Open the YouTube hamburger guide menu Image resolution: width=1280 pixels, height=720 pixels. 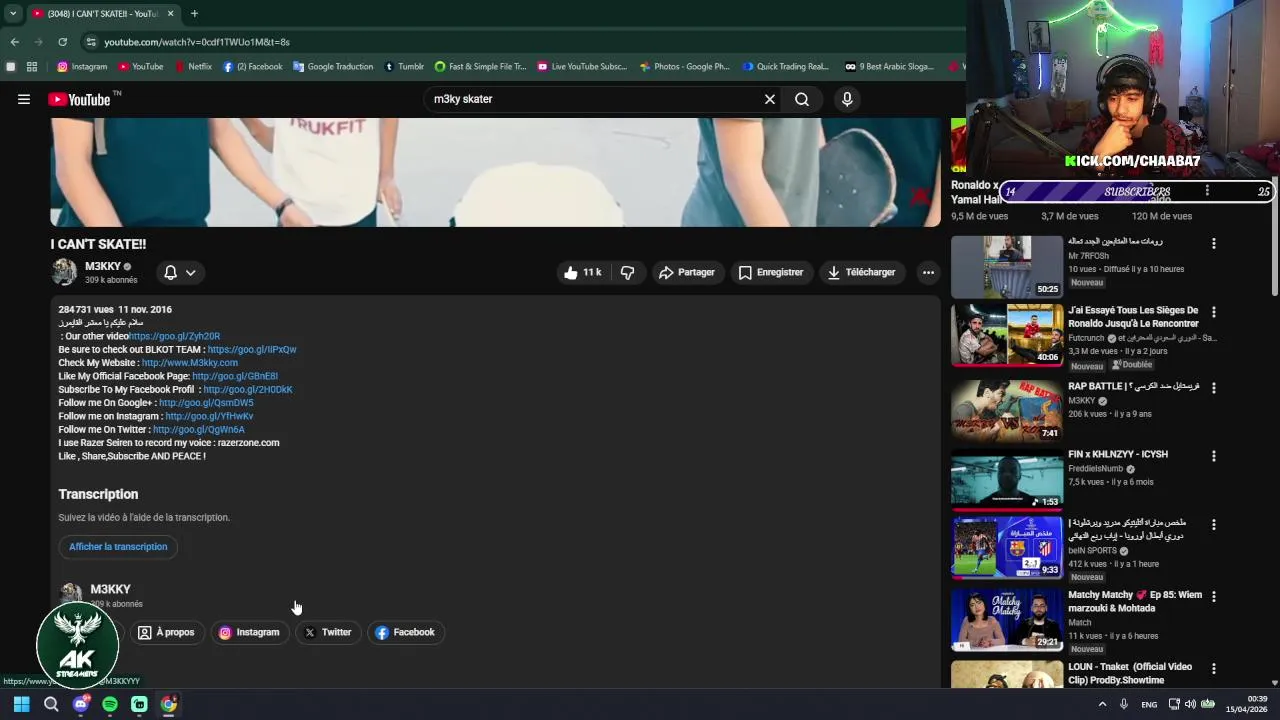tap(24, 99)
